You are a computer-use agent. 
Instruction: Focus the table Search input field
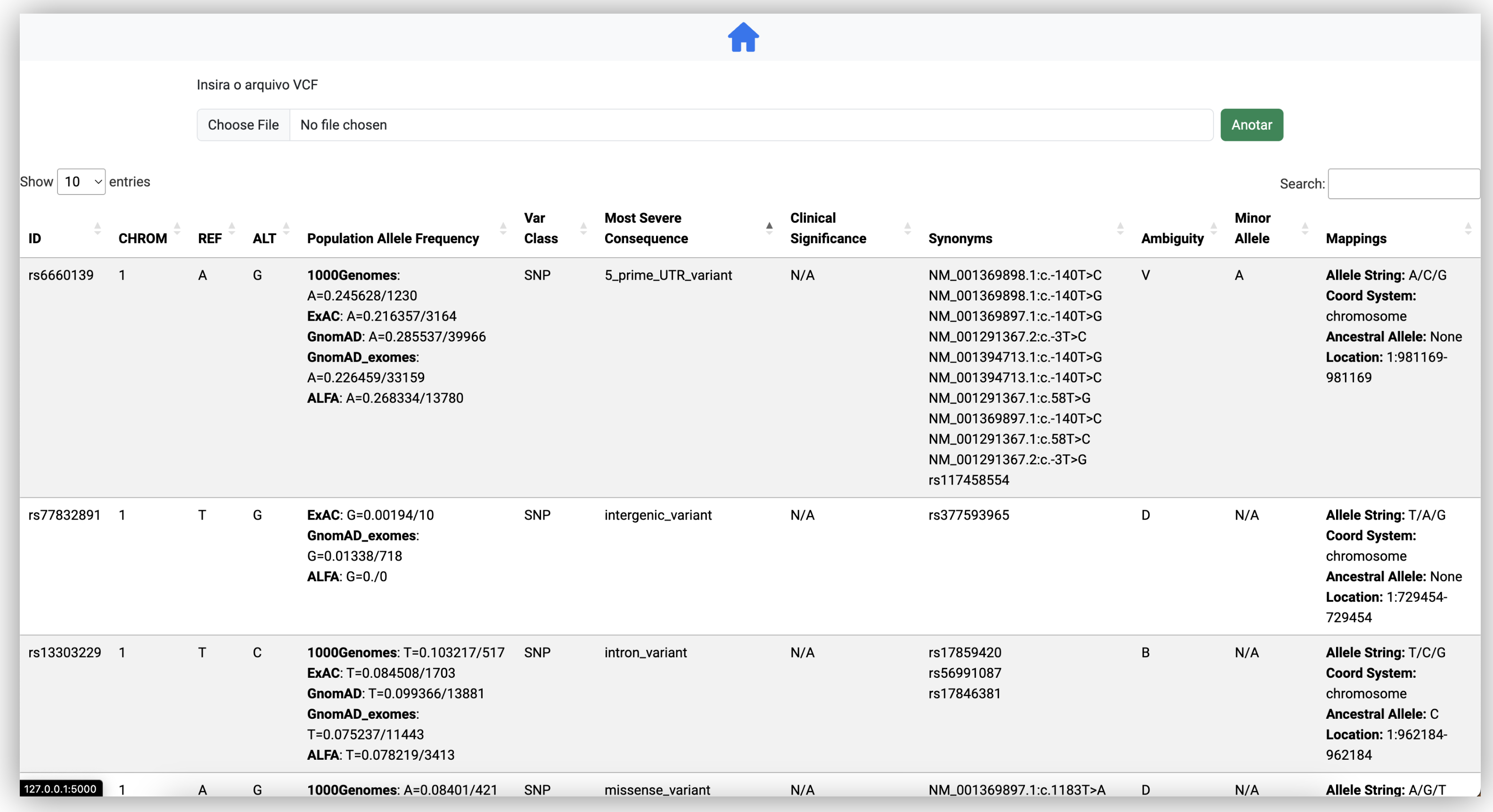[1403, 184]
